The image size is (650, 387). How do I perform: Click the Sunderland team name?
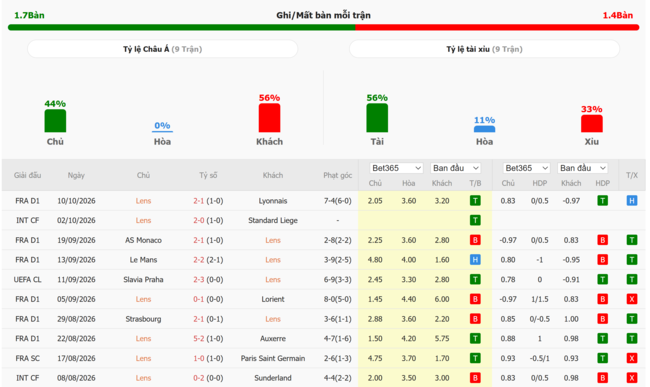click(x=273, y=378)
